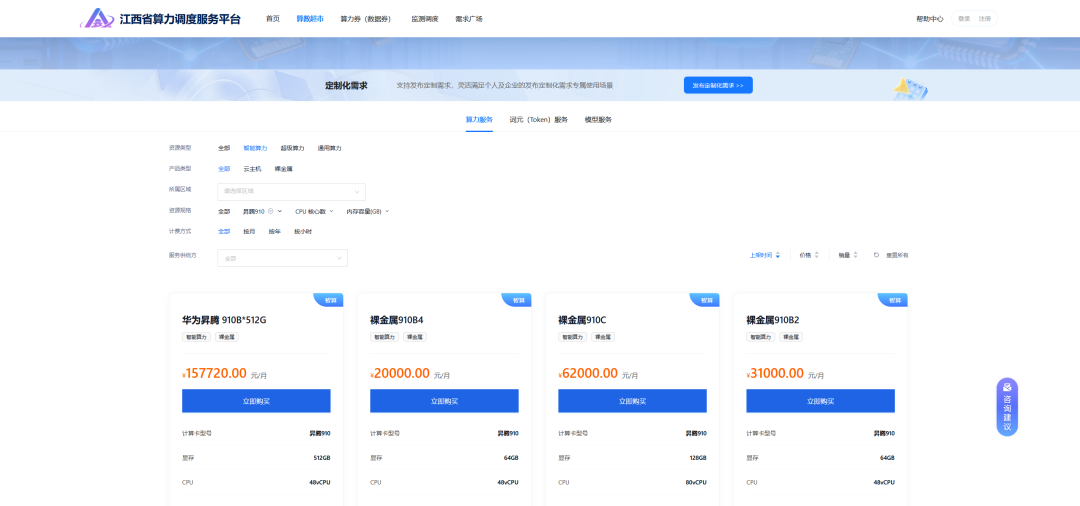Choose 按年 billing method

coord(274,232)
